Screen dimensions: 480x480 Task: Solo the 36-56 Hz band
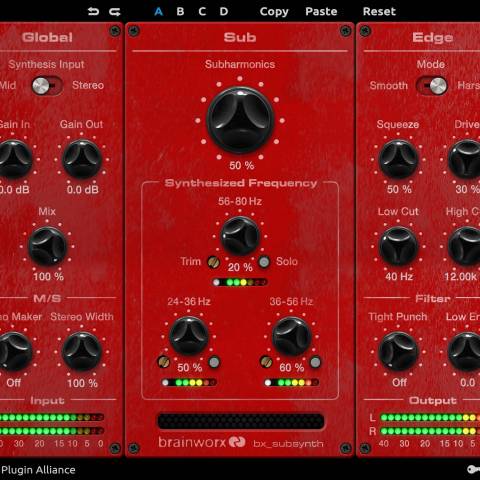315,362
